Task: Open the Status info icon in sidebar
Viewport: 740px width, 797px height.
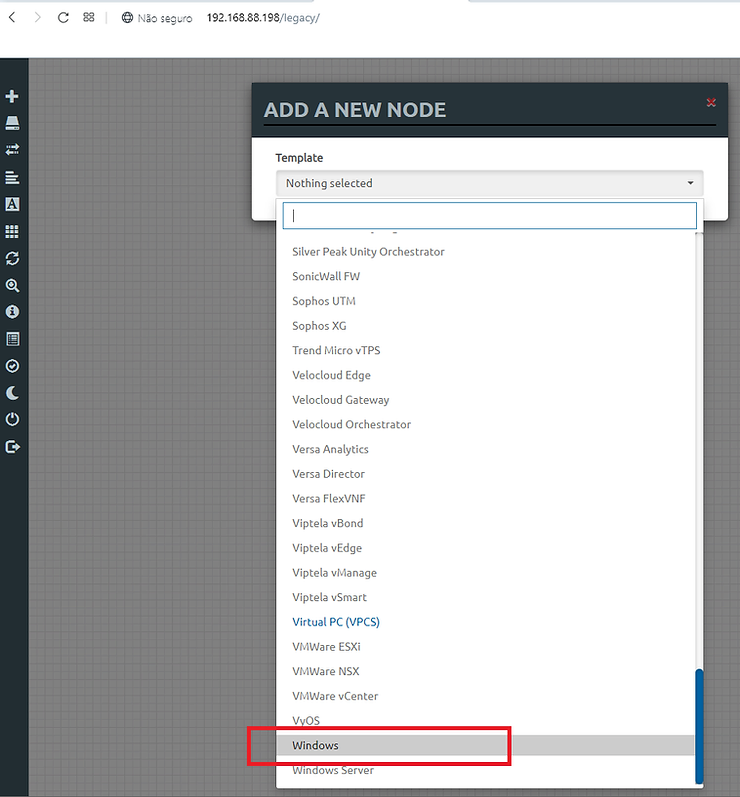Action: [x=12, y=312]
